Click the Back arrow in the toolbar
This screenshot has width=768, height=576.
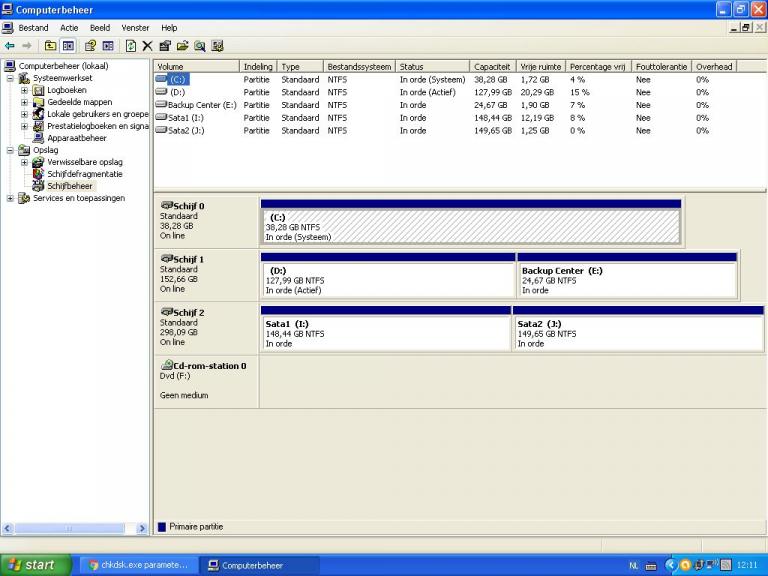(x=10, y=45)
